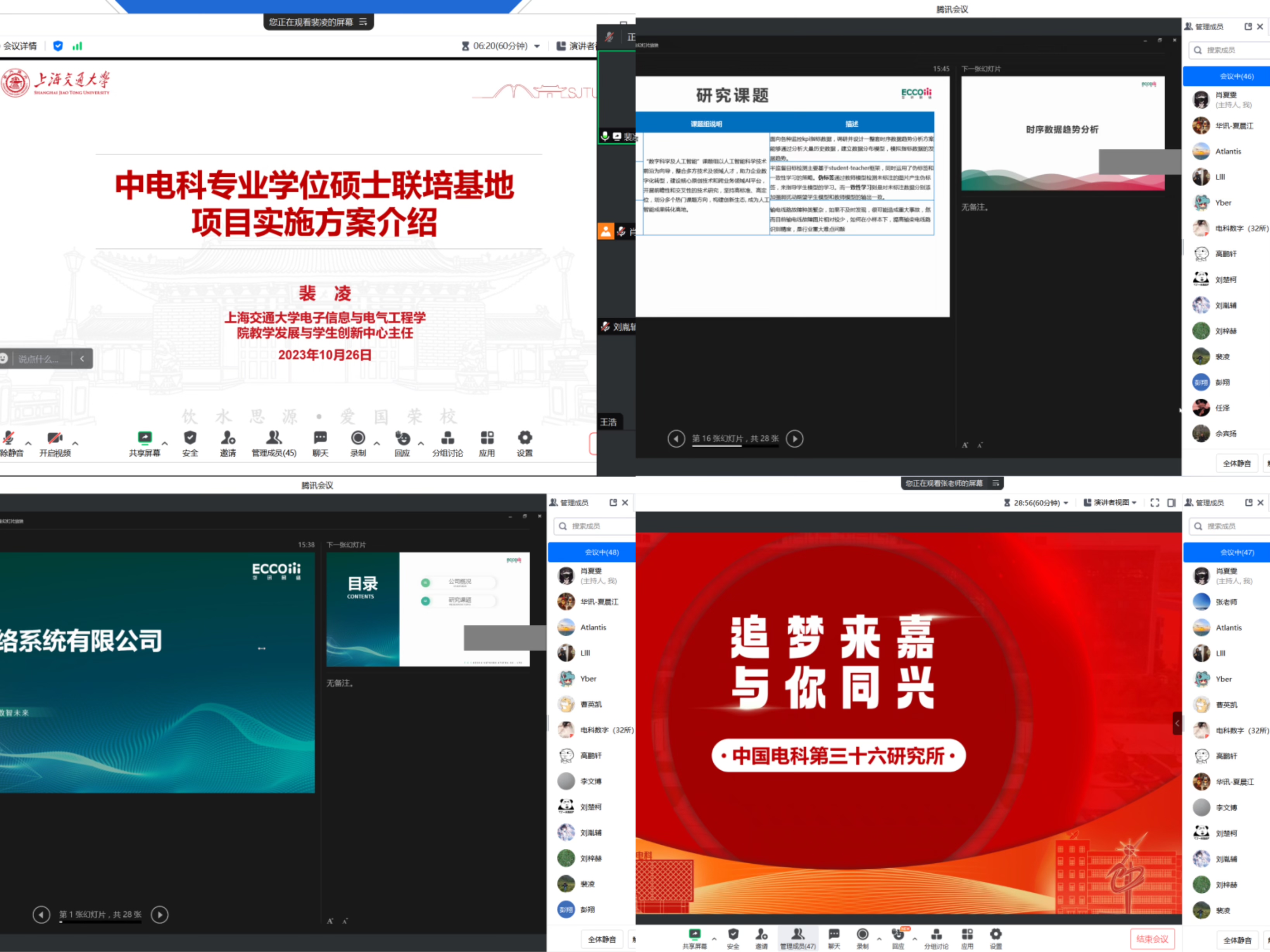
Task: Open menu icon on 您正在观看张老师的屏幕 banner
Action: pos(996,483)
